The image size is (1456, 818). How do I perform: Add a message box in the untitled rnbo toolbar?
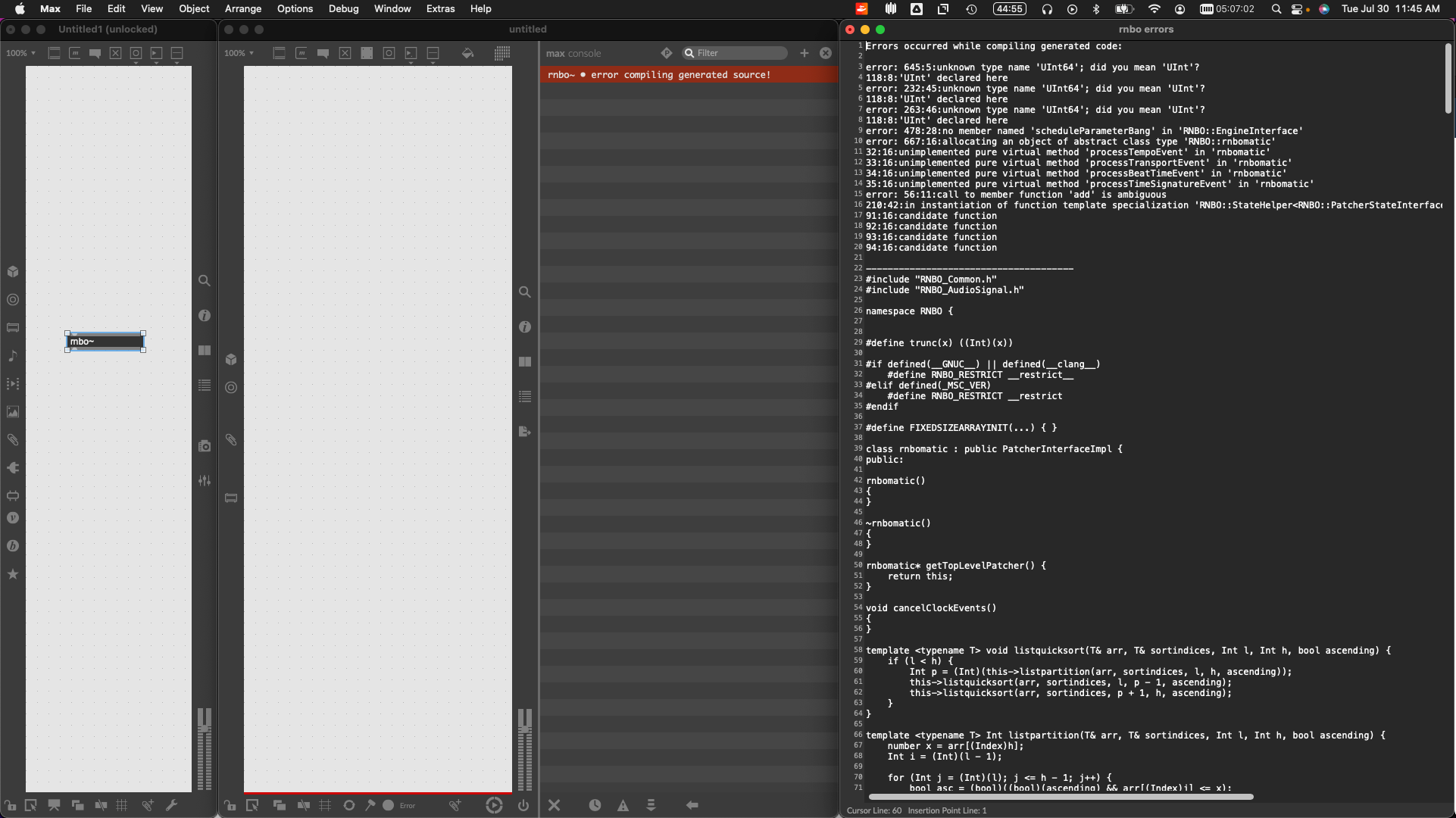pyautogui.click(x=301, y=53)
